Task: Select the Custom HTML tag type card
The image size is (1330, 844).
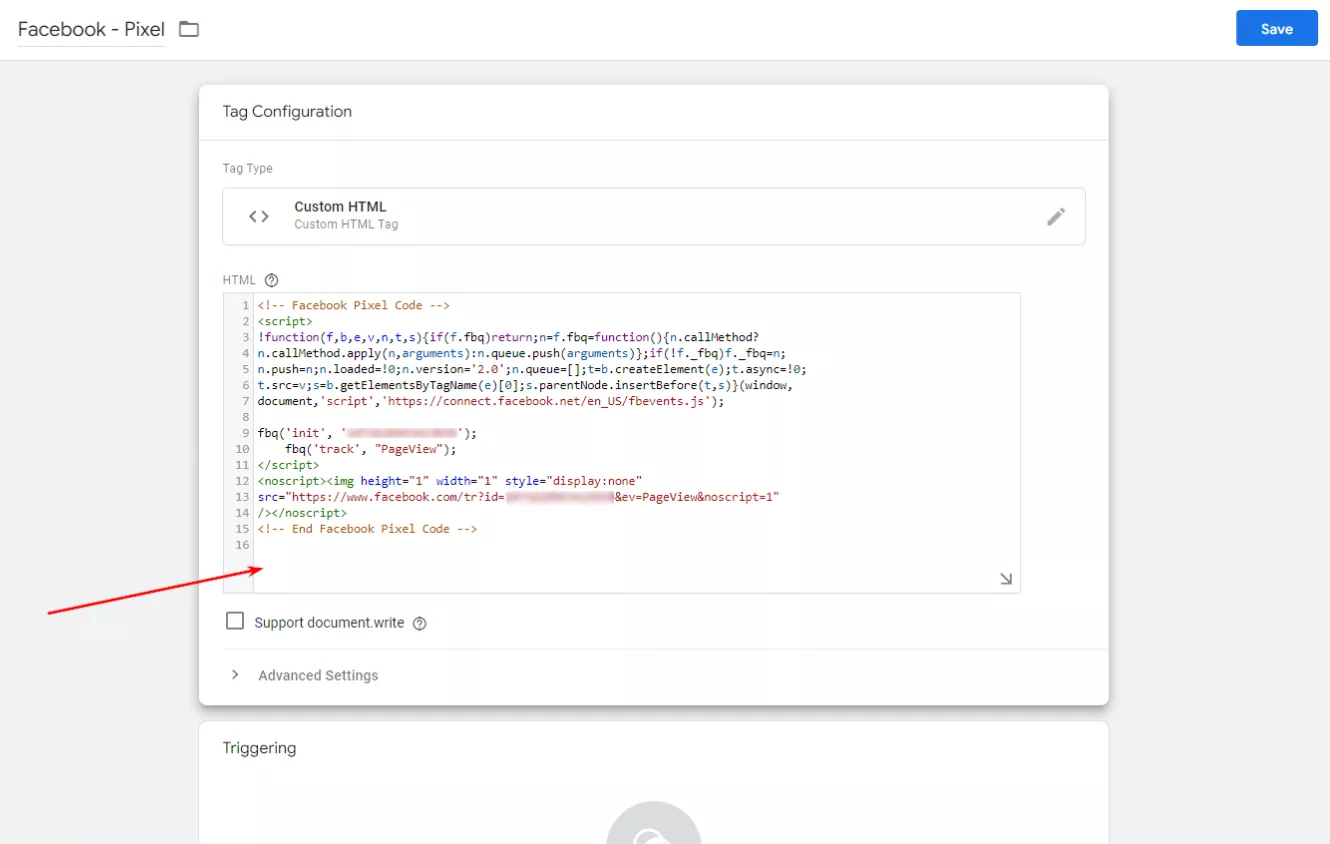Action: [x=653, y=216]
